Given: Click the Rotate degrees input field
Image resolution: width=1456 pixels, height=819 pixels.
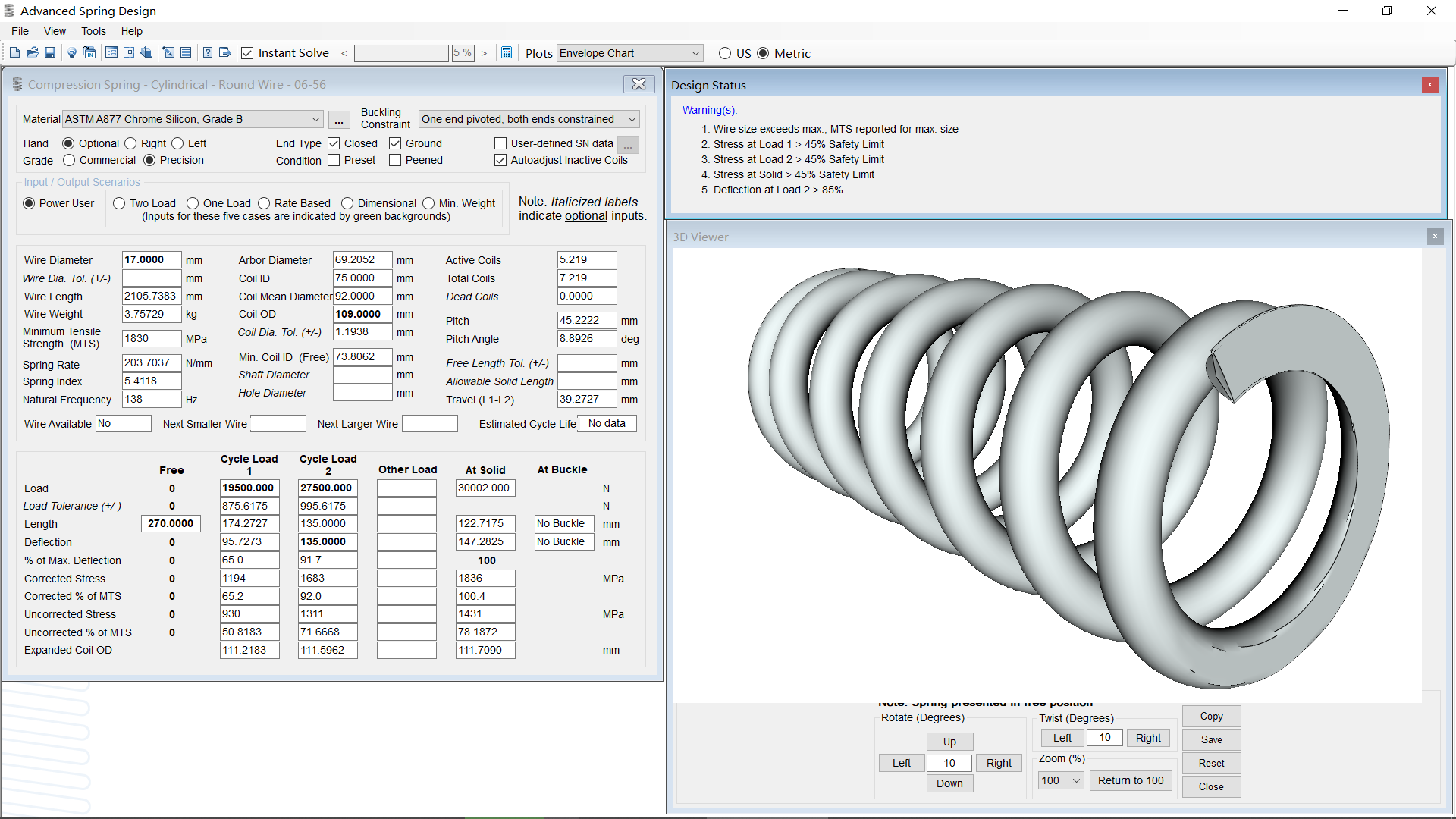Looking at the screenshot, I should (949, 763).
